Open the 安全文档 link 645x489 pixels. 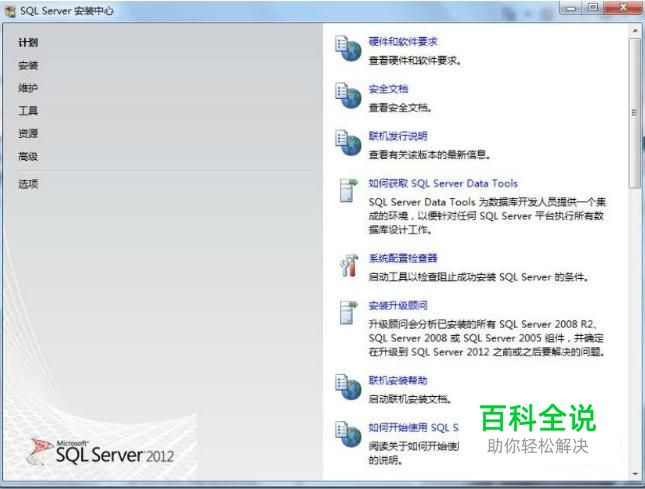(388, 89)
